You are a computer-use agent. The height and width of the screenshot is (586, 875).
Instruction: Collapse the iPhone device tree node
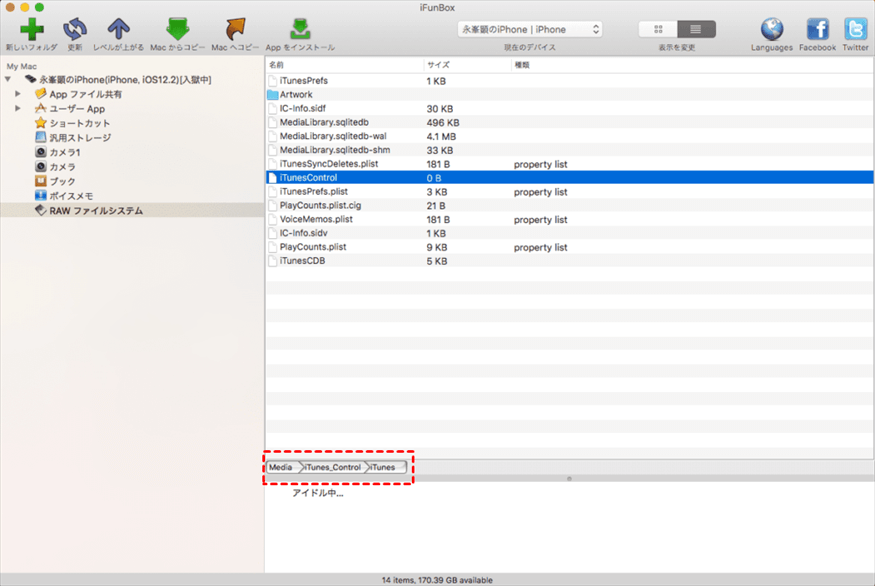[x=9, y=79]
